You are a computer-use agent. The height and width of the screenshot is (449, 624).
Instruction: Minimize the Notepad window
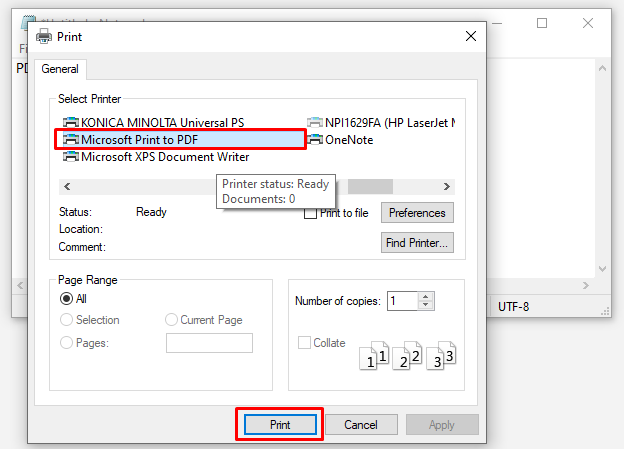pyautogui.click(x=497, y=23)
